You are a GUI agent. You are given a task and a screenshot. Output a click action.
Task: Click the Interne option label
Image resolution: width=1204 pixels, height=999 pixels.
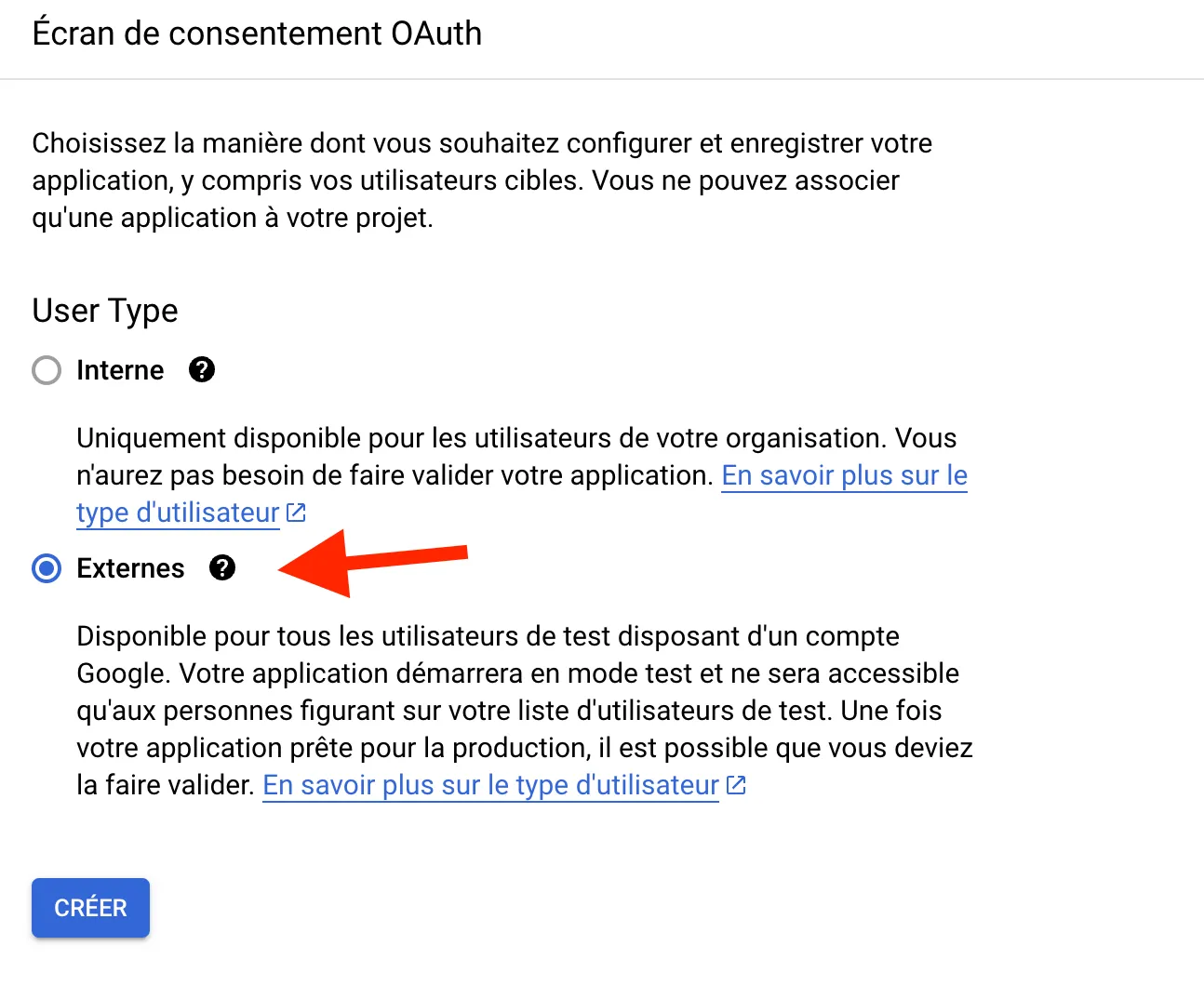tap(119, 369)
